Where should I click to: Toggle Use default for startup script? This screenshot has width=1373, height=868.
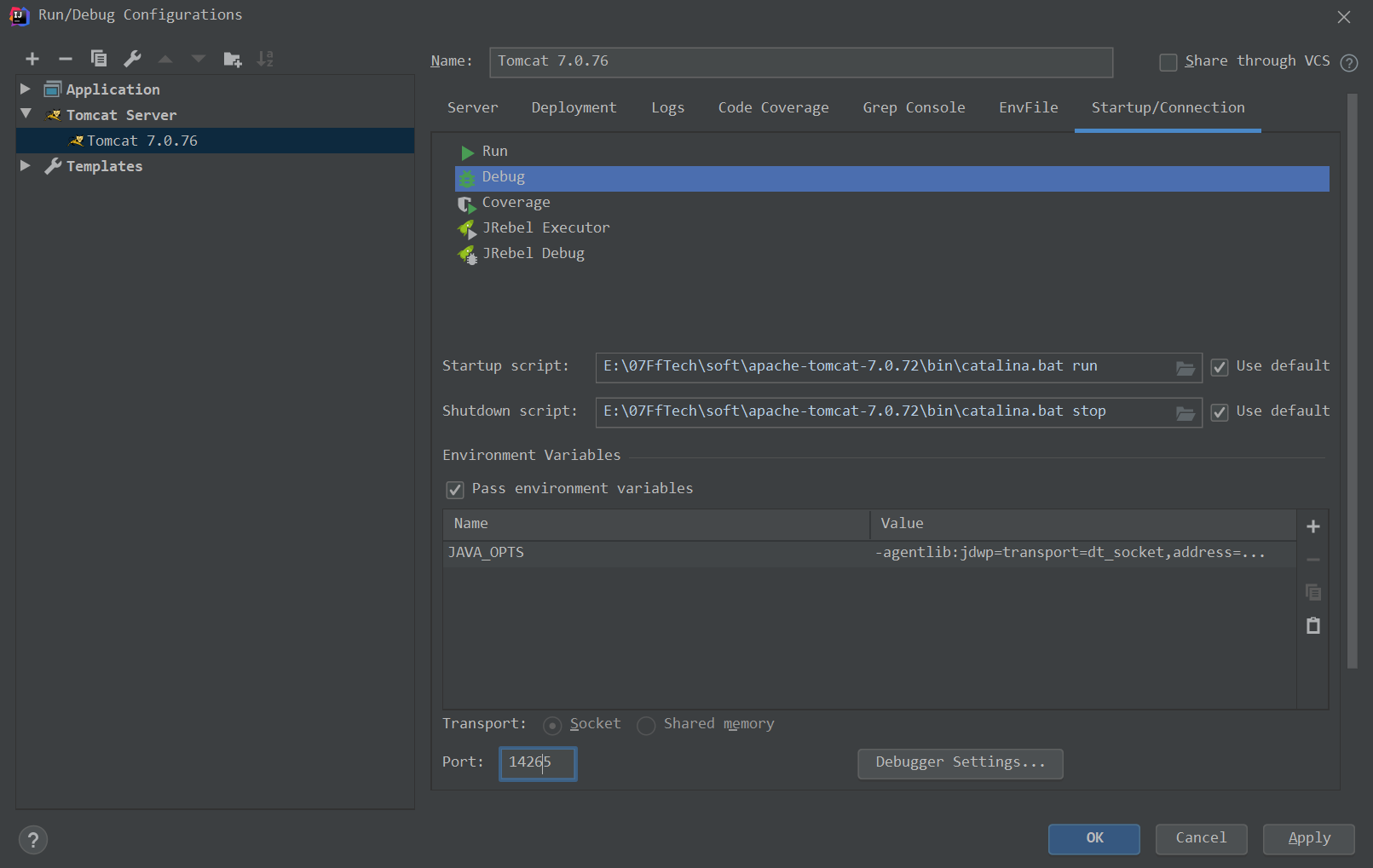(x=1220, y=367)
